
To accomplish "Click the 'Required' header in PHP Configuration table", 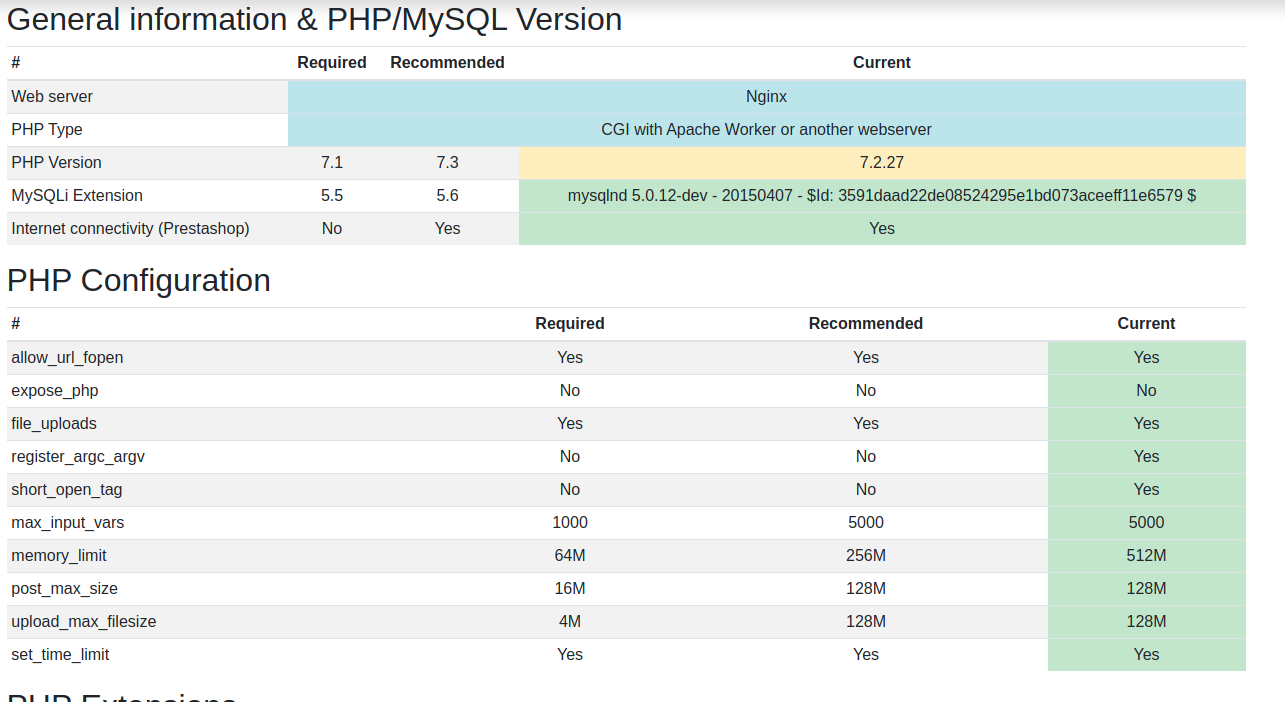I will [x=570, y=324].
